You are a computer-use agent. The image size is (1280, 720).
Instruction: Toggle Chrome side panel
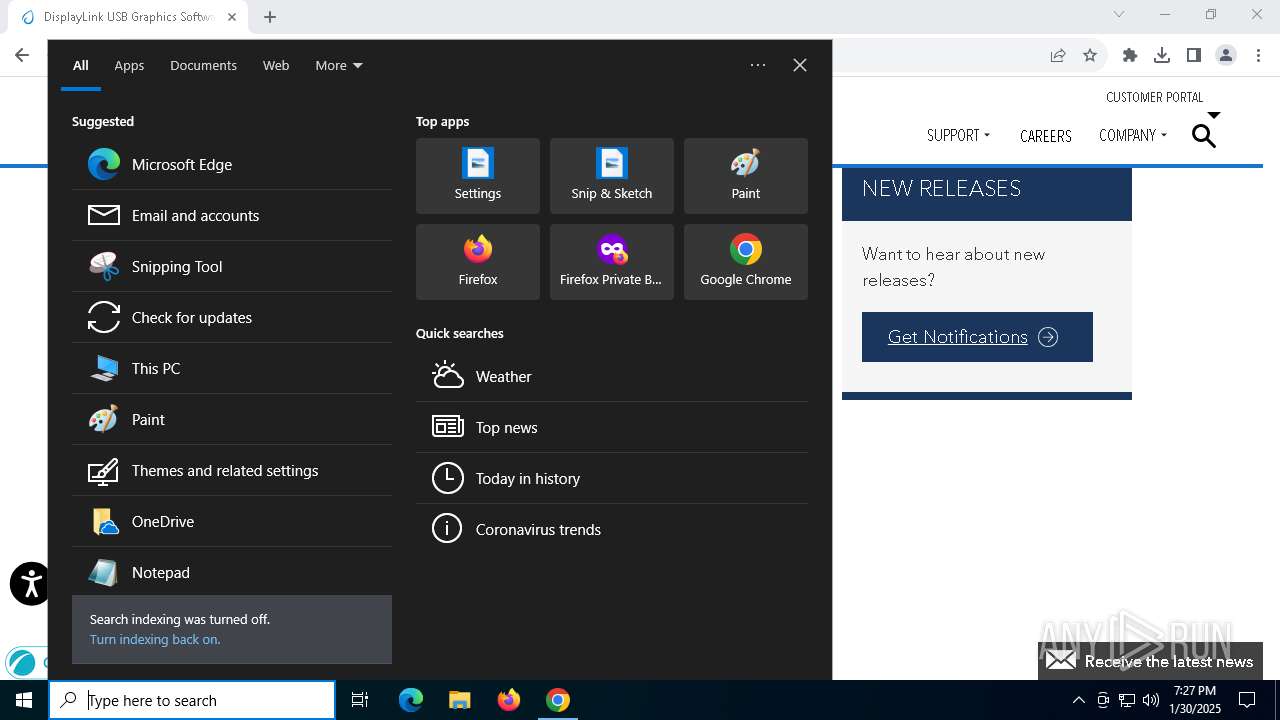1194,56
